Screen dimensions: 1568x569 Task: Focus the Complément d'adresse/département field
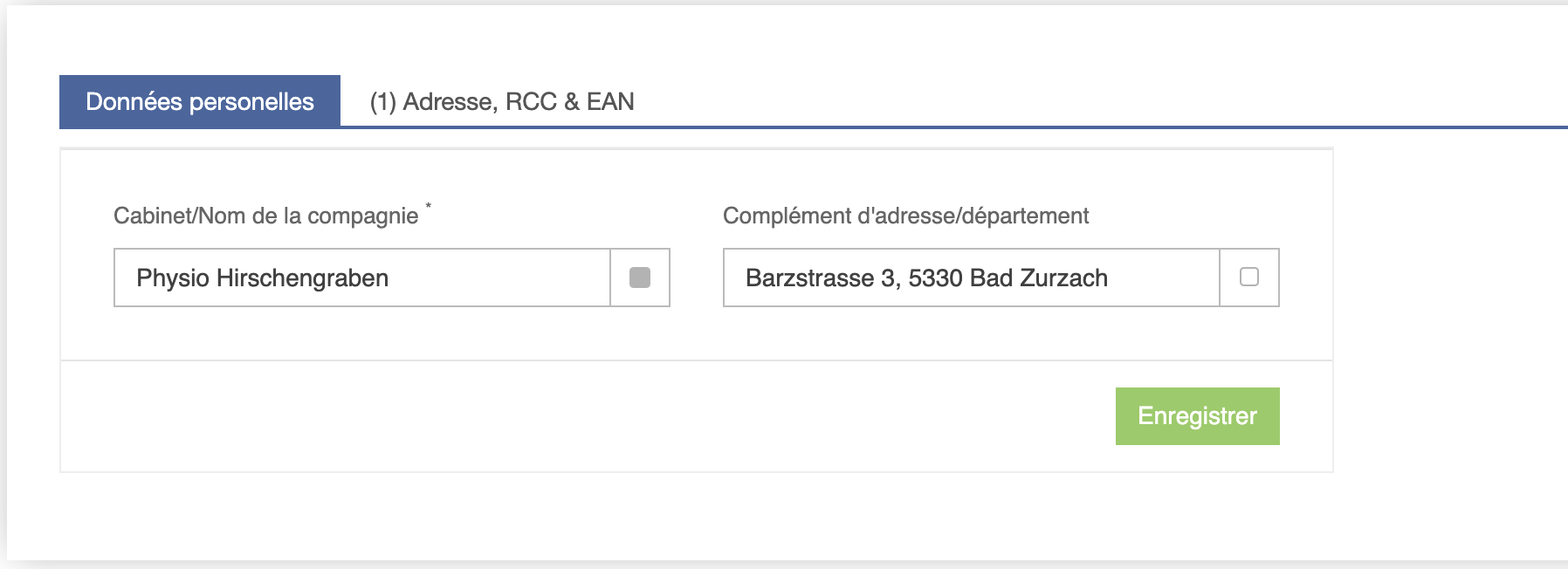972,278
